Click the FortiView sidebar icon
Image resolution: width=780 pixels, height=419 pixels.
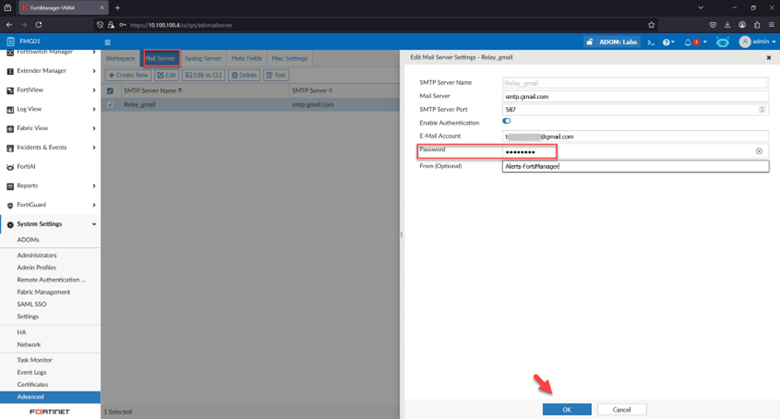10,90
